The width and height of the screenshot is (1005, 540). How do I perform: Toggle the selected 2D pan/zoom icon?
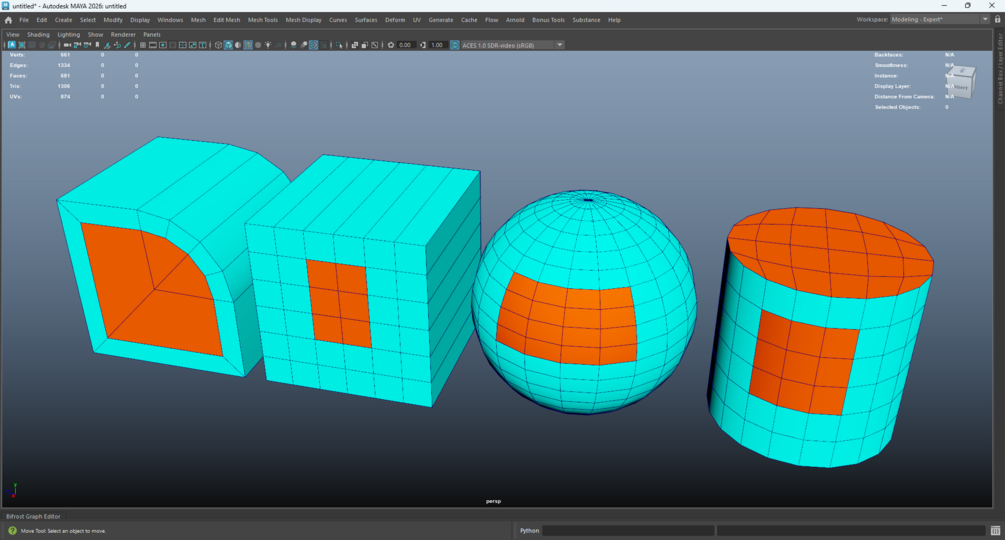click(x=117, y=45)
